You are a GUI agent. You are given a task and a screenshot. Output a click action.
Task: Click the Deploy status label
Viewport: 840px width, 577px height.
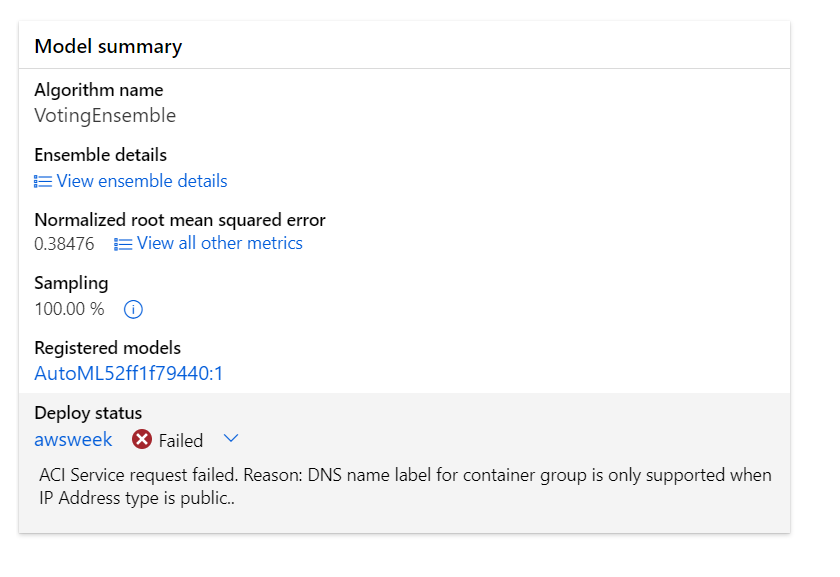click(x=88, y=413)
